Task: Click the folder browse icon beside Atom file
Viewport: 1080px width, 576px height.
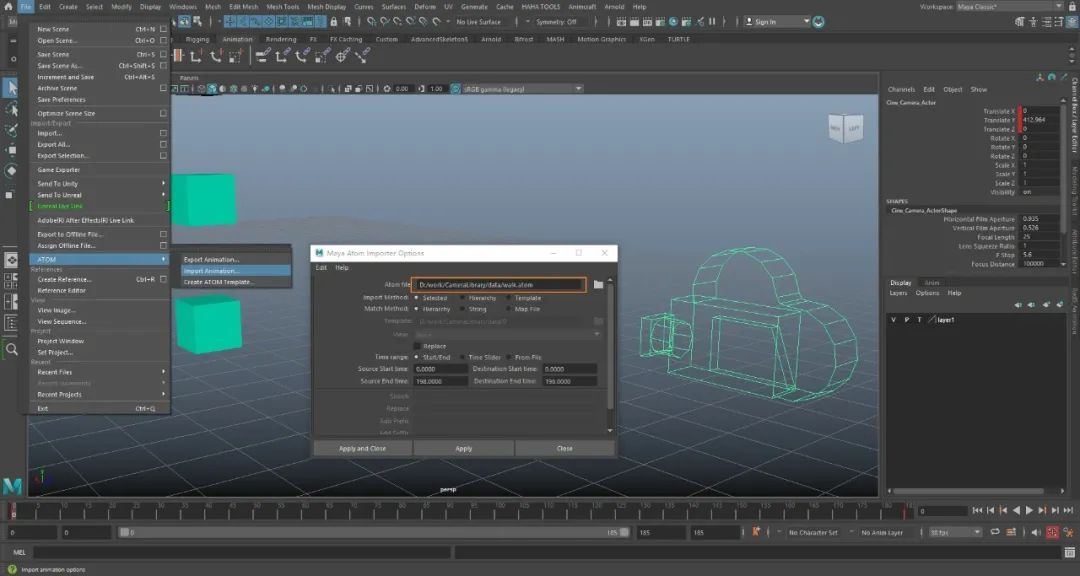Action: [x=598, y=285]
